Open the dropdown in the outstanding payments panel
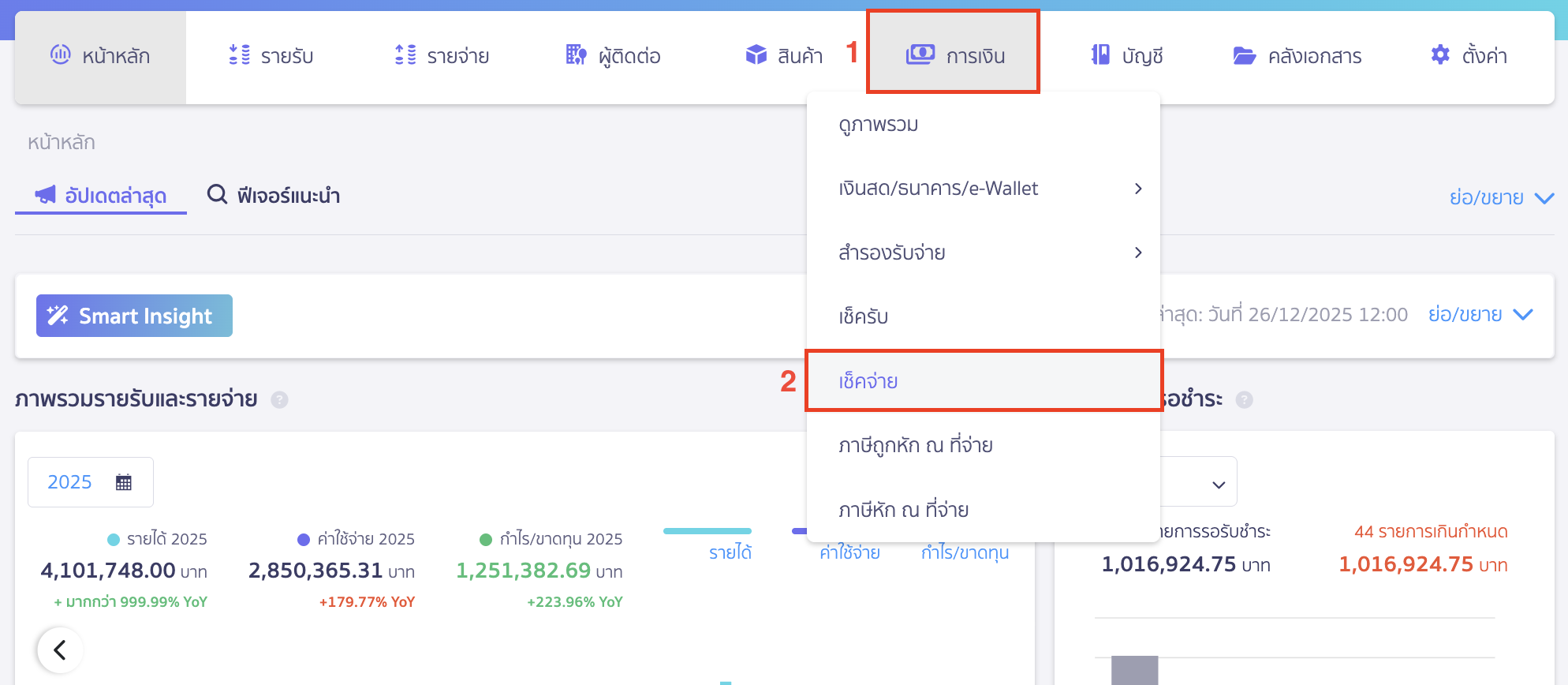The width and height of the screenshot is (1568, 685). (1218, 484)
